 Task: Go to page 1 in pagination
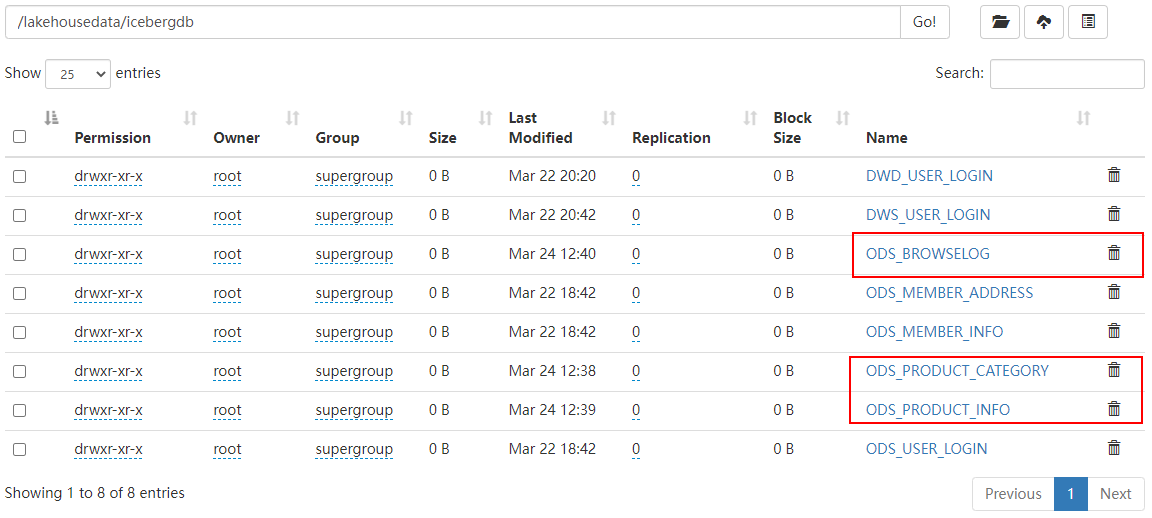click(1070, 493)
